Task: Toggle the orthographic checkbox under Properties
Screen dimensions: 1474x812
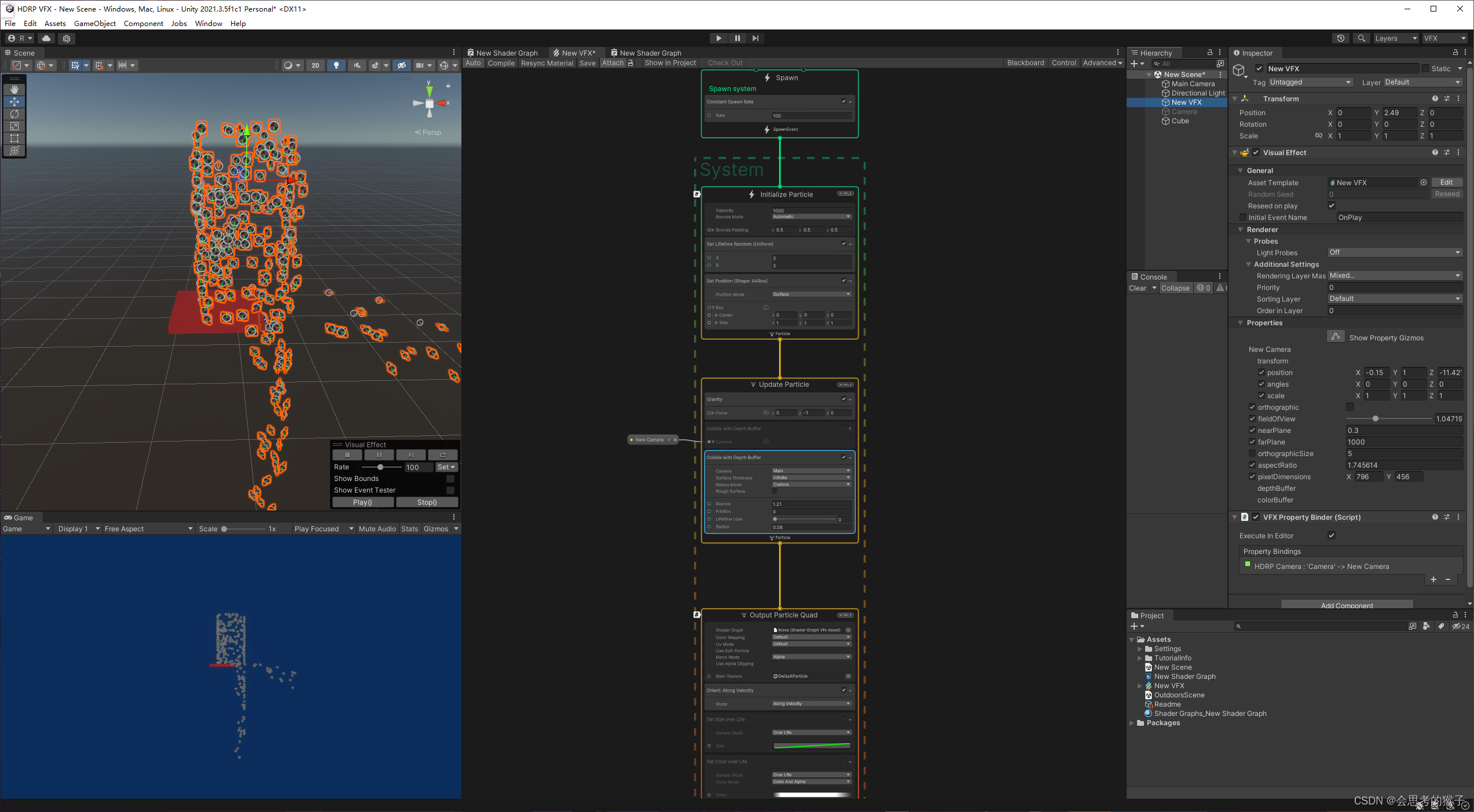Action: click(x=1252, y=407)
